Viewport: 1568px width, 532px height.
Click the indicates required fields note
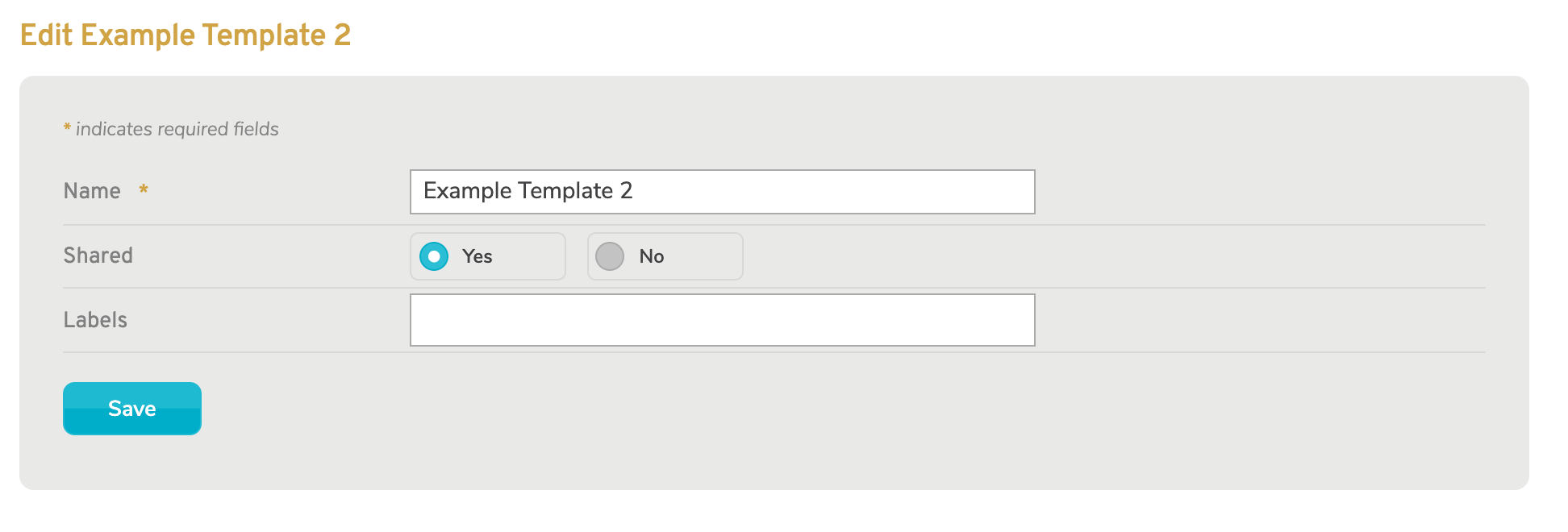tap(170, 128)
